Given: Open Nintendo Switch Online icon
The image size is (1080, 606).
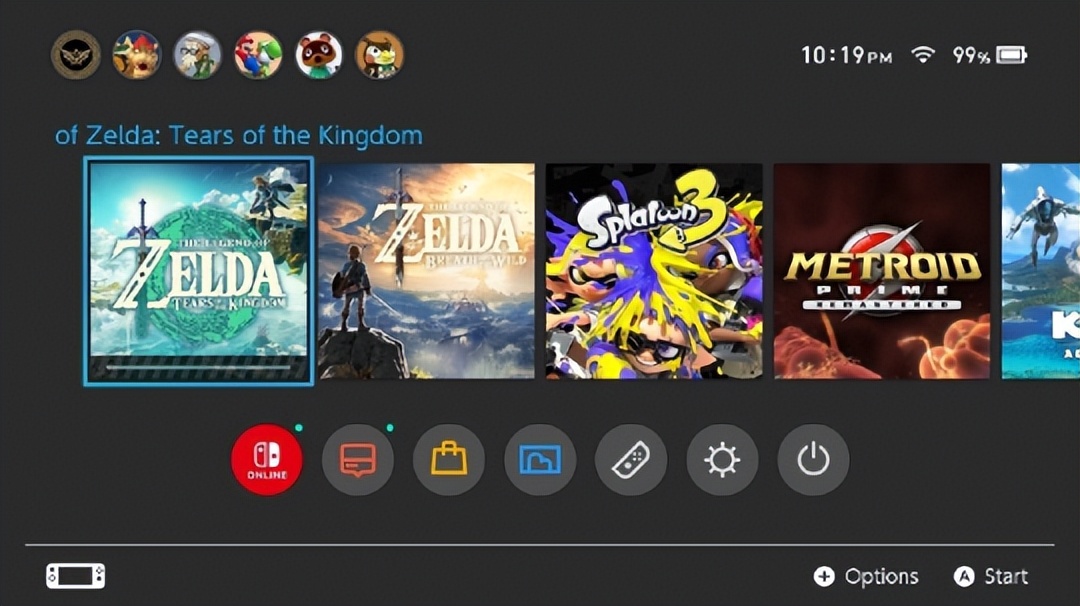Looking at the screenshot, I should (267, 459).
